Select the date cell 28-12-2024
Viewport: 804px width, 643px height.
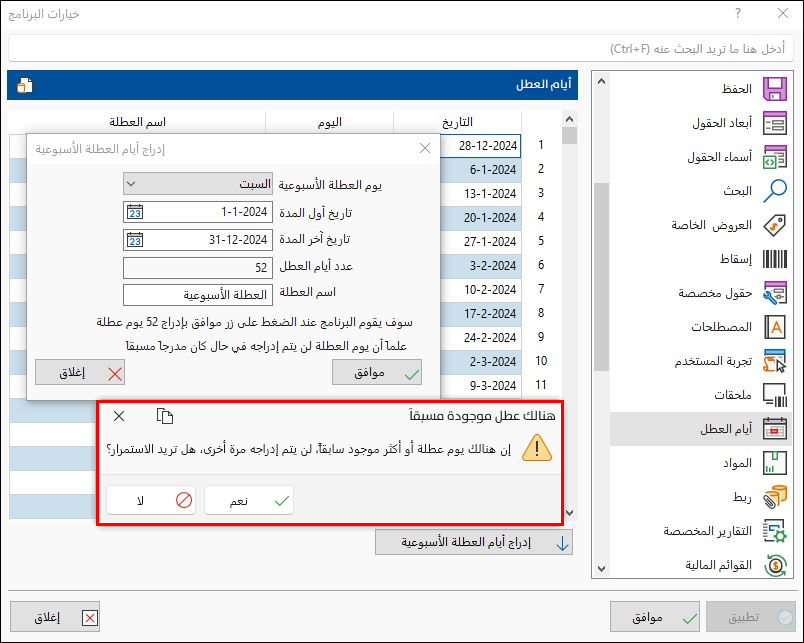click(480, 146)
